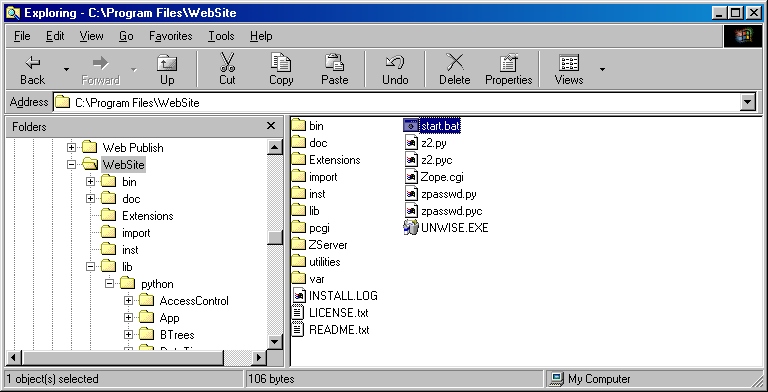Collapse the python folder node
This screenshot has height=392, width=768.
click(109, 284)
